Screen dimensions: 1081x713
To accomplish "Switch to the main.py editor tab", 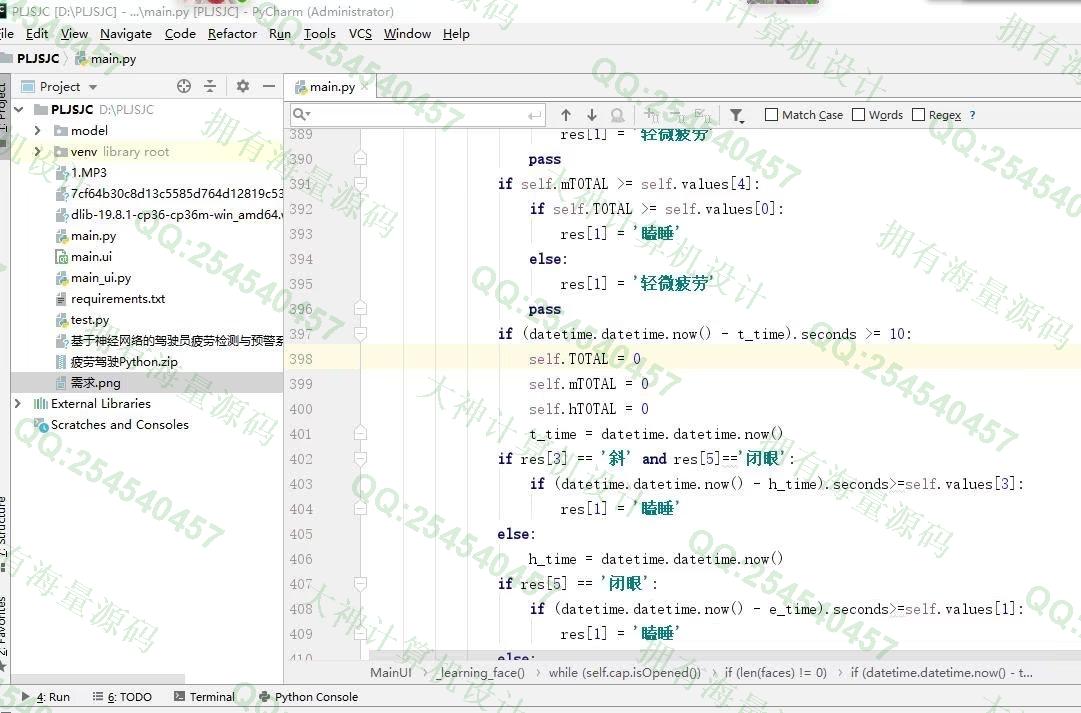I will pos(332,86).
